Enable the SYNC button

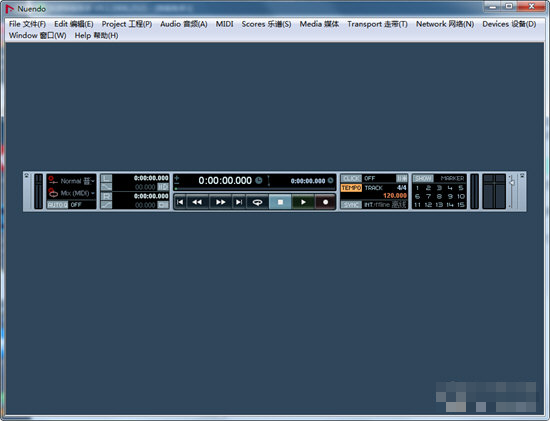pos(351,205)
